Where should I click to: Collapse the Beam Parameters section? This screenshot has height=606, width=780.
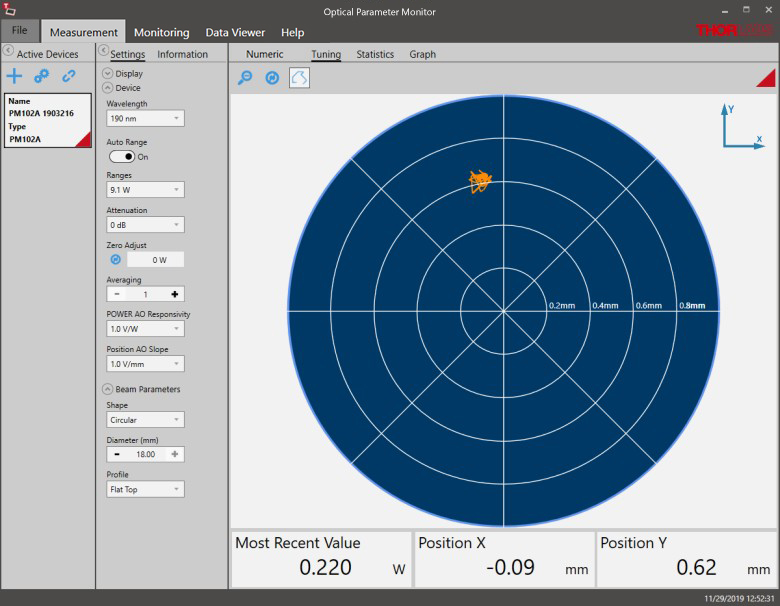click(108, 389)
